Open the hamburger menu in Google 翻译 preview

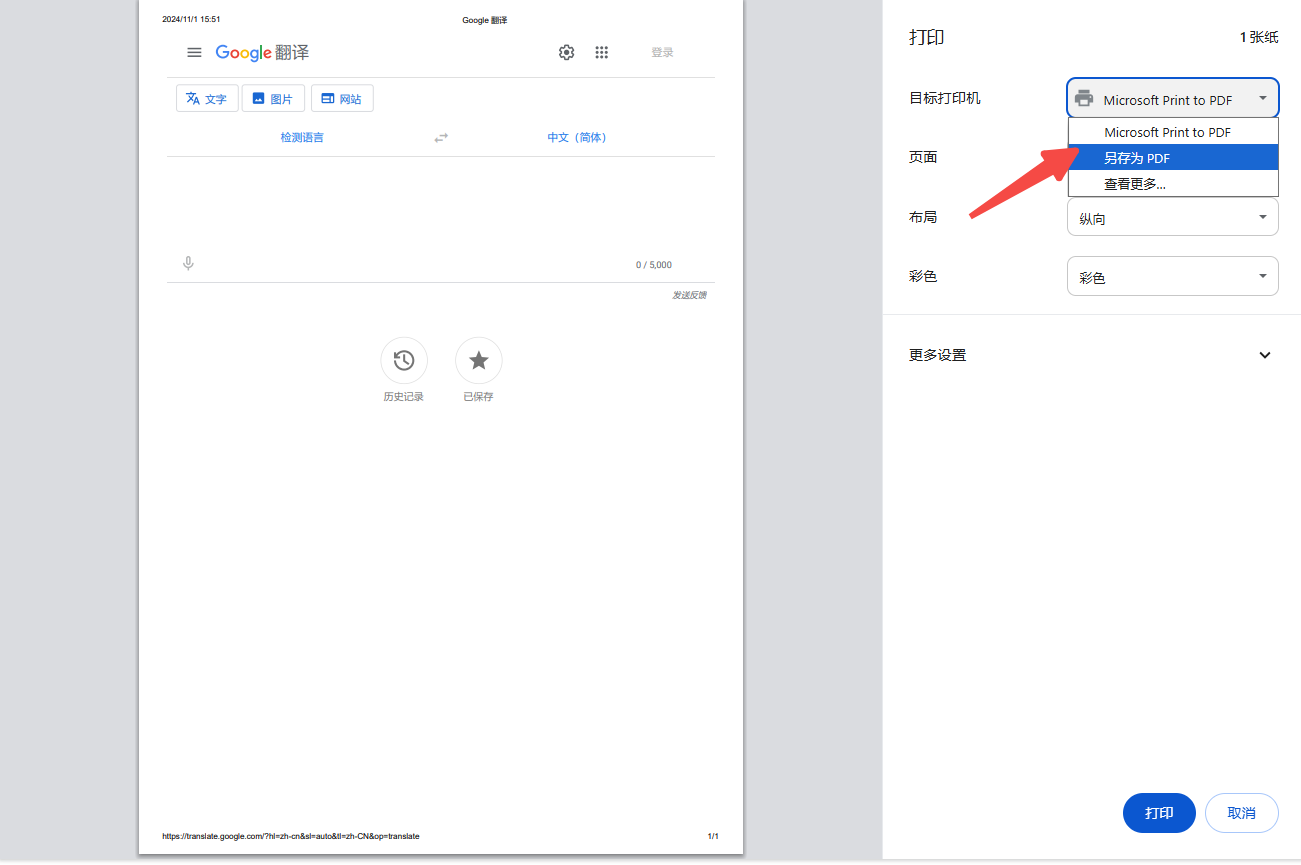194,52
